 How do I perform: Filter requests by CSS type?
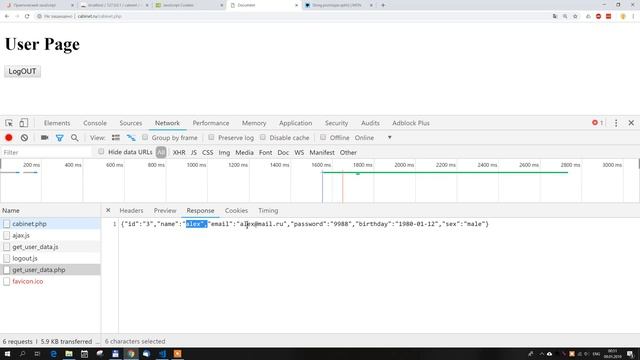point(207,152)
